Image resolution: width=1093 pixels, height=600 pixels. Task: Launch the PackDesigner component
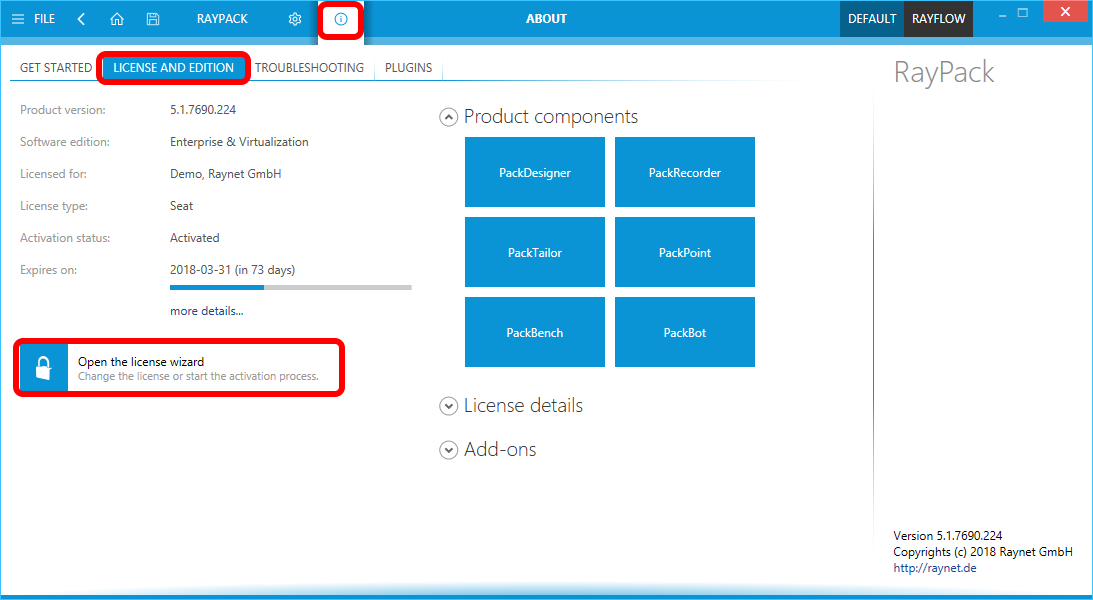535,172
